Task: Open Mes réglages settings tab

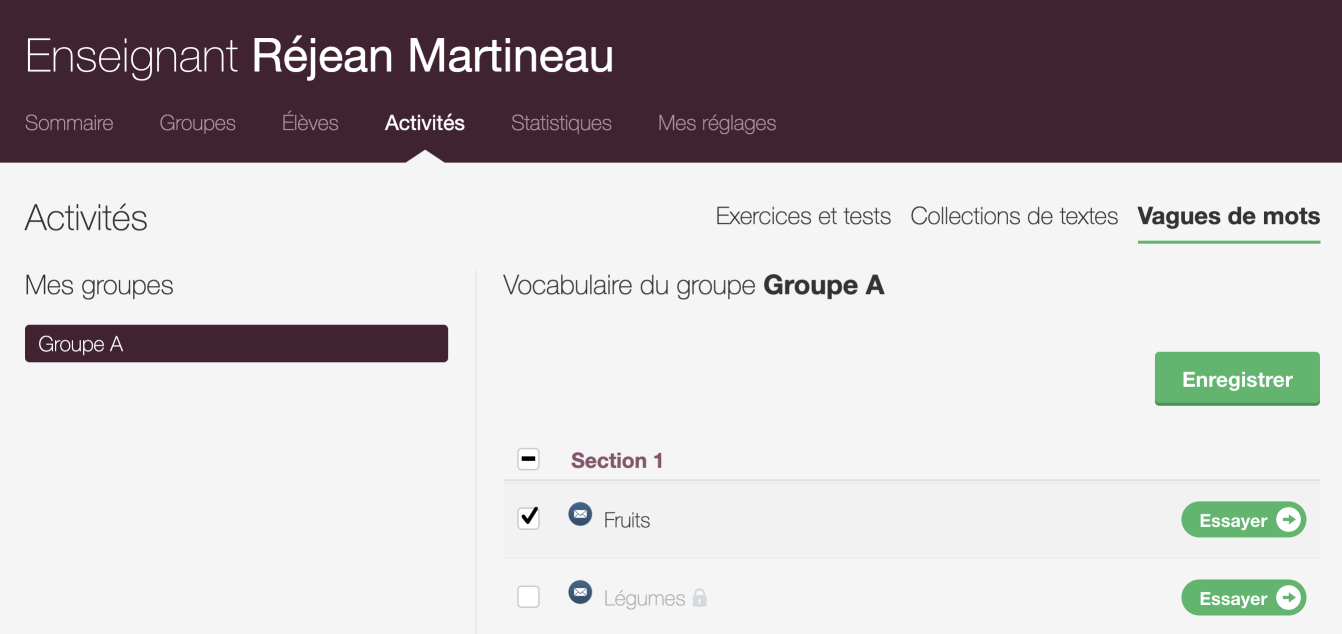Action: coord(717,123)
